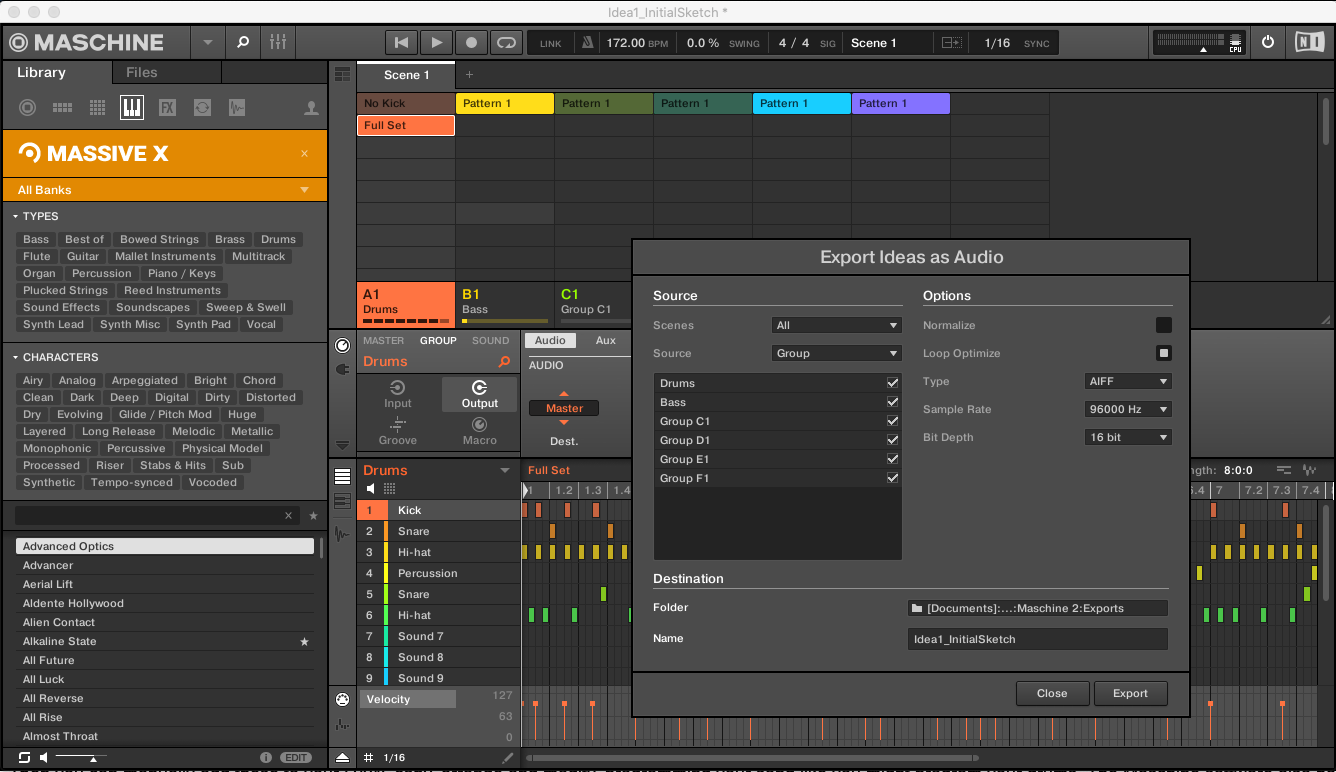The width and height of the screenshot is (1336, 772).
Task: Uncheck the Drums group checkbox in export list
Action: (x=892, y=383)
